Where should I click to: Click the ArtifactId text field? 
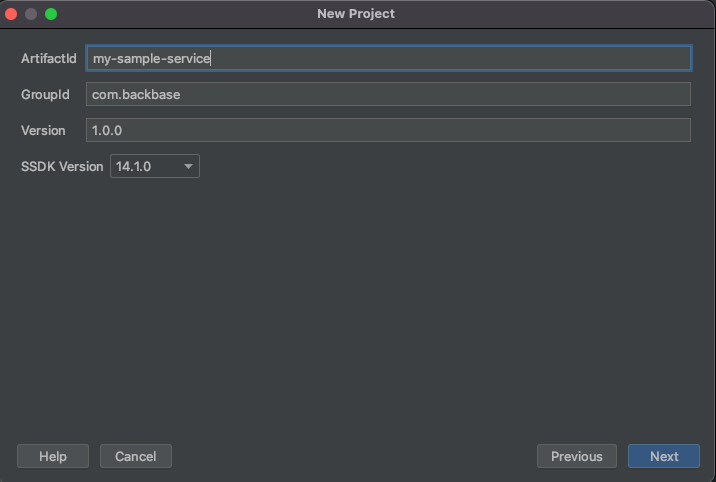(389, 58)
